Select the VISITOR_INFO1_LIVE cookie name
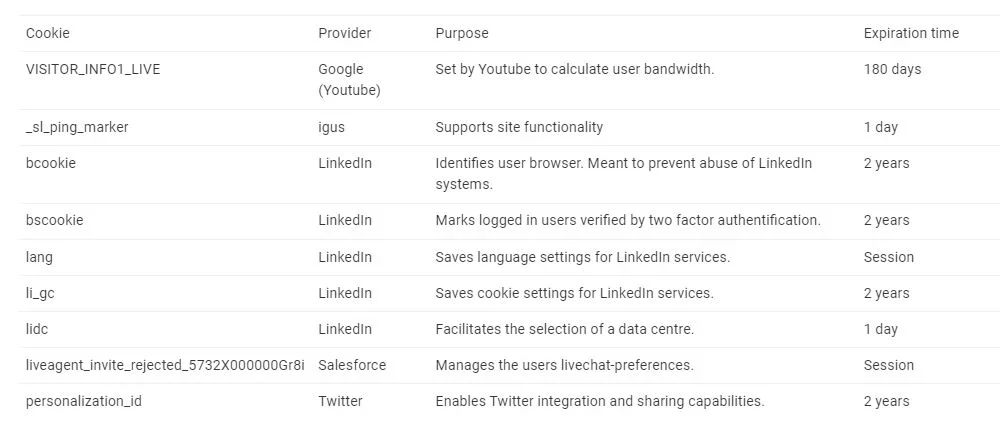 [93, 69]
